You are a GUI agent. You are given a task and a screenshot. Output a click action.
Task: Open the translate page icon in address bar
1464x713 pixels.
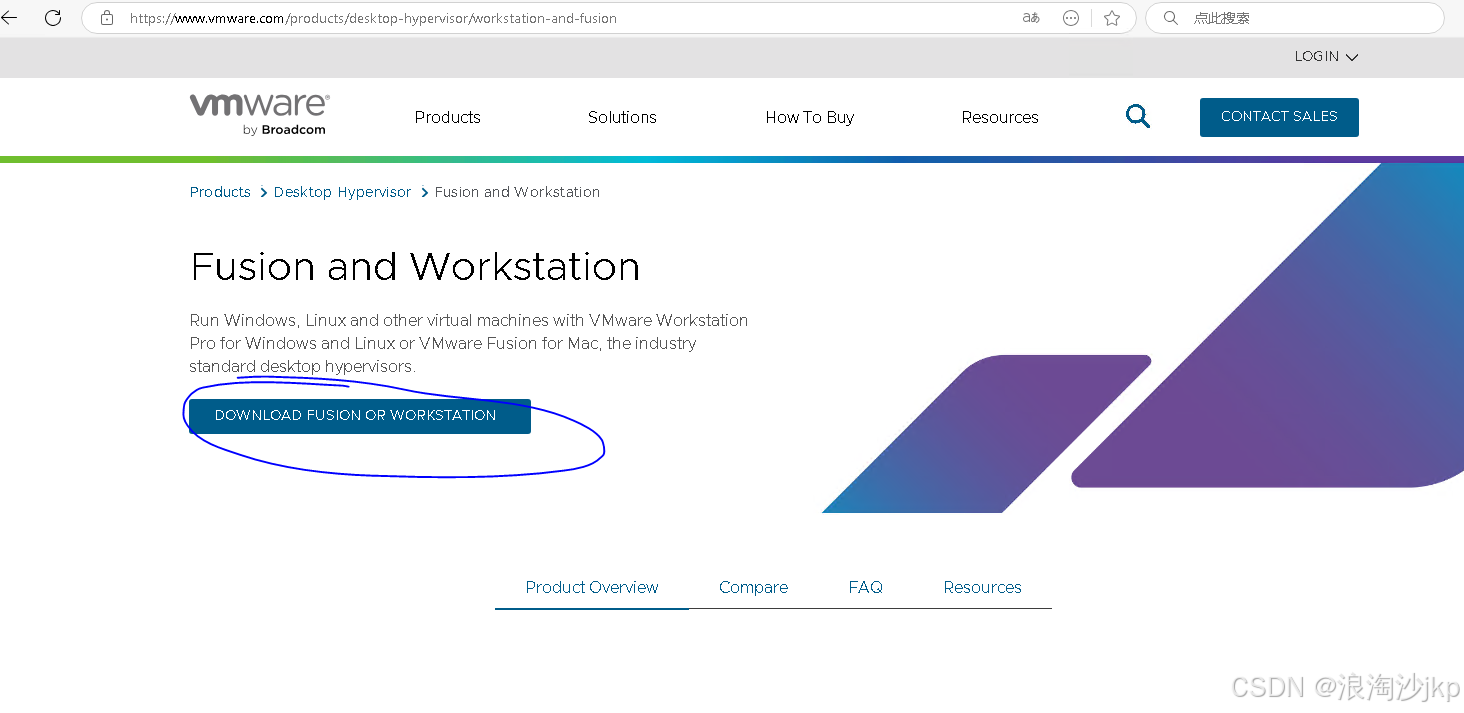[1031, 18]
